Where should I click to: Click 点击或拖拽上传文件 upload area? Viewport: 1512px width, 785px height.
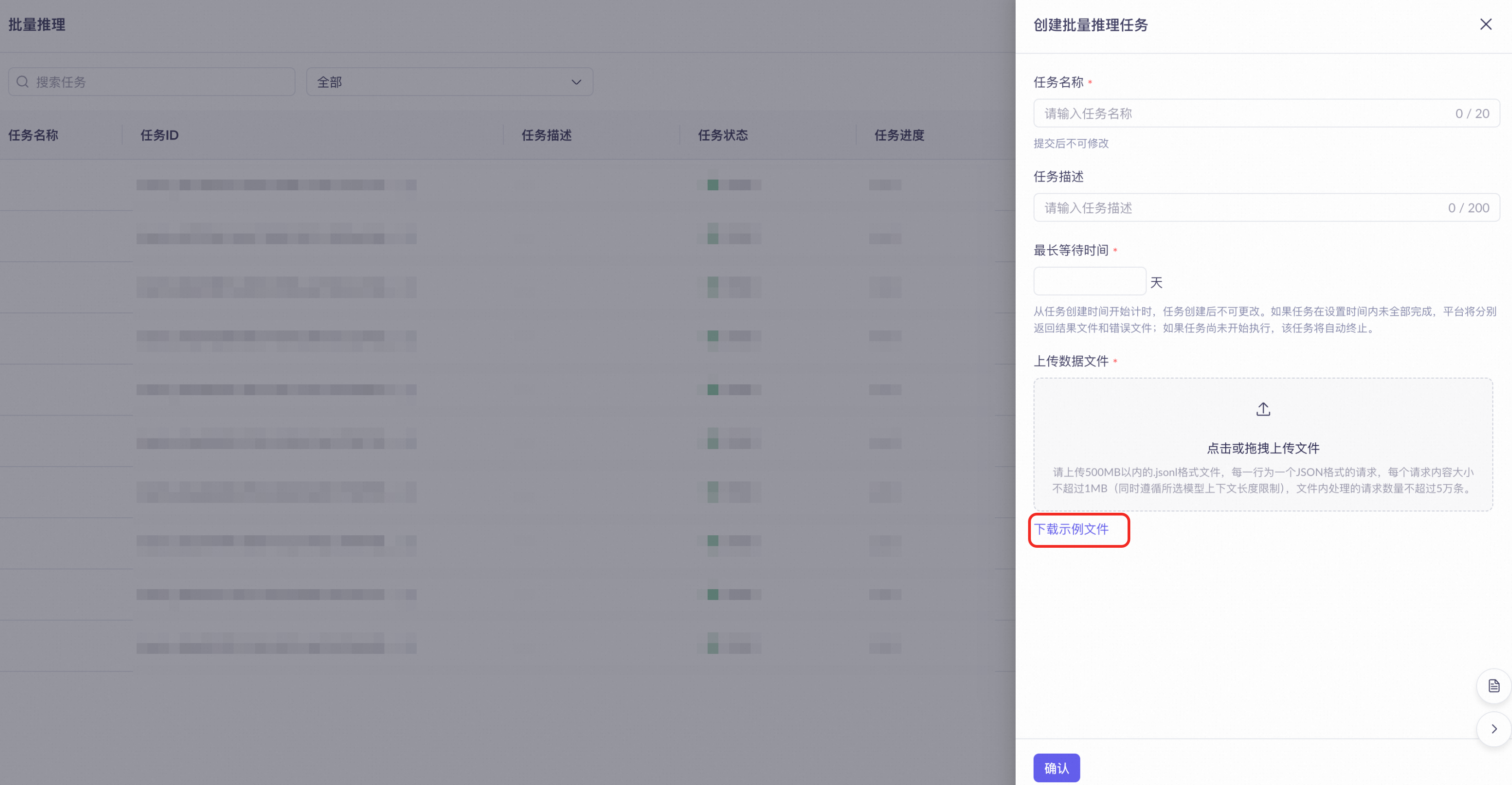coord(1263,448)
